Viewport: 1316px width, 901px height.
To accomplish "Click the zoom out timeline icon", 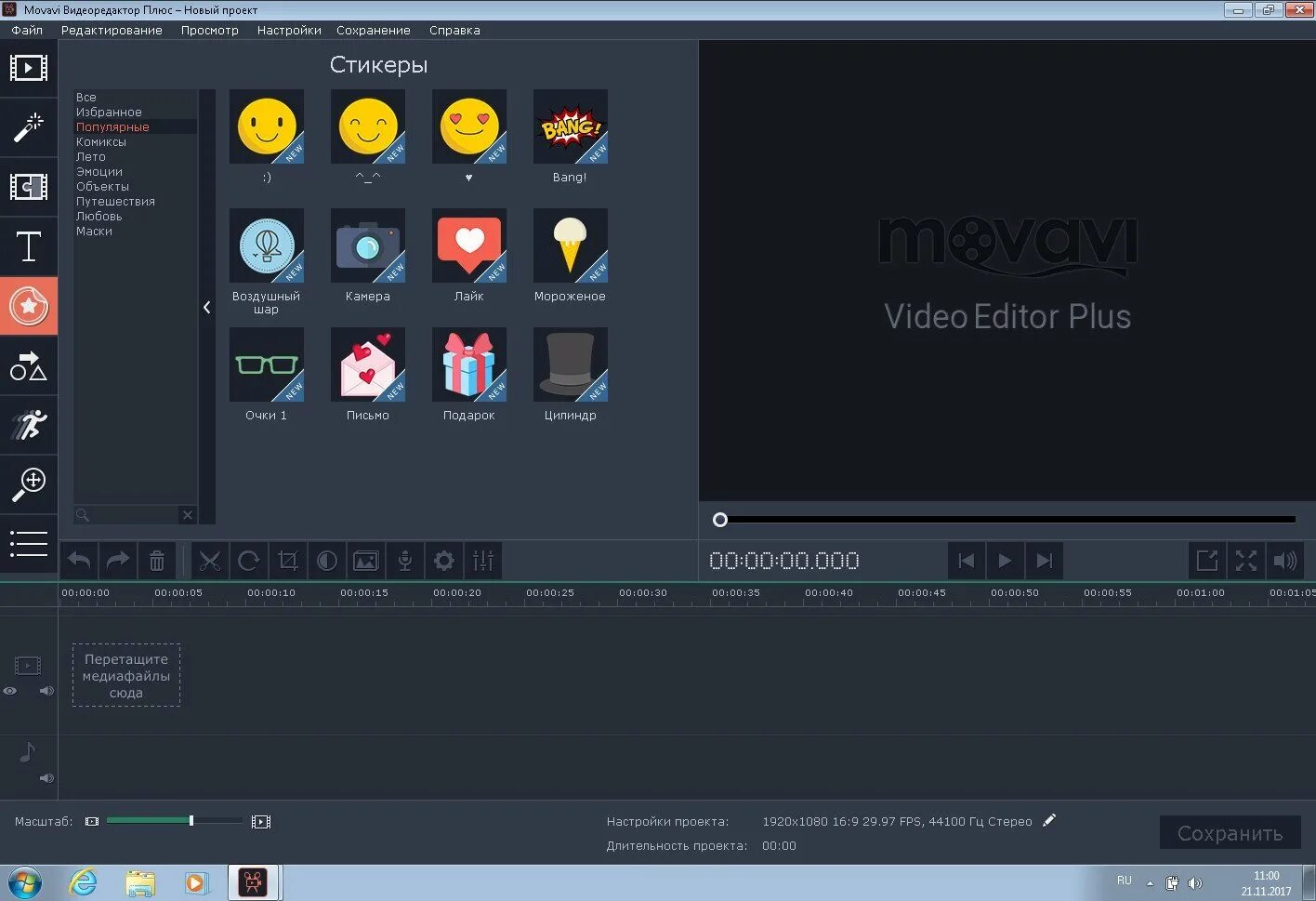I will click(x=92, y=822).
